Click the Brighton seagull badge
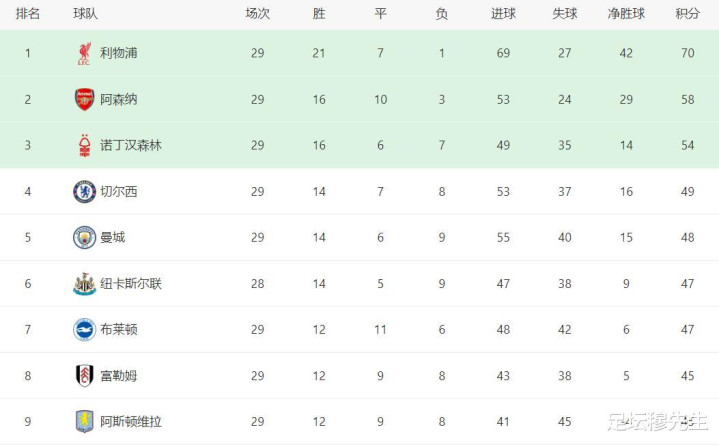The width and height of the screenshot is (719, 445). [x=84, y=329]
